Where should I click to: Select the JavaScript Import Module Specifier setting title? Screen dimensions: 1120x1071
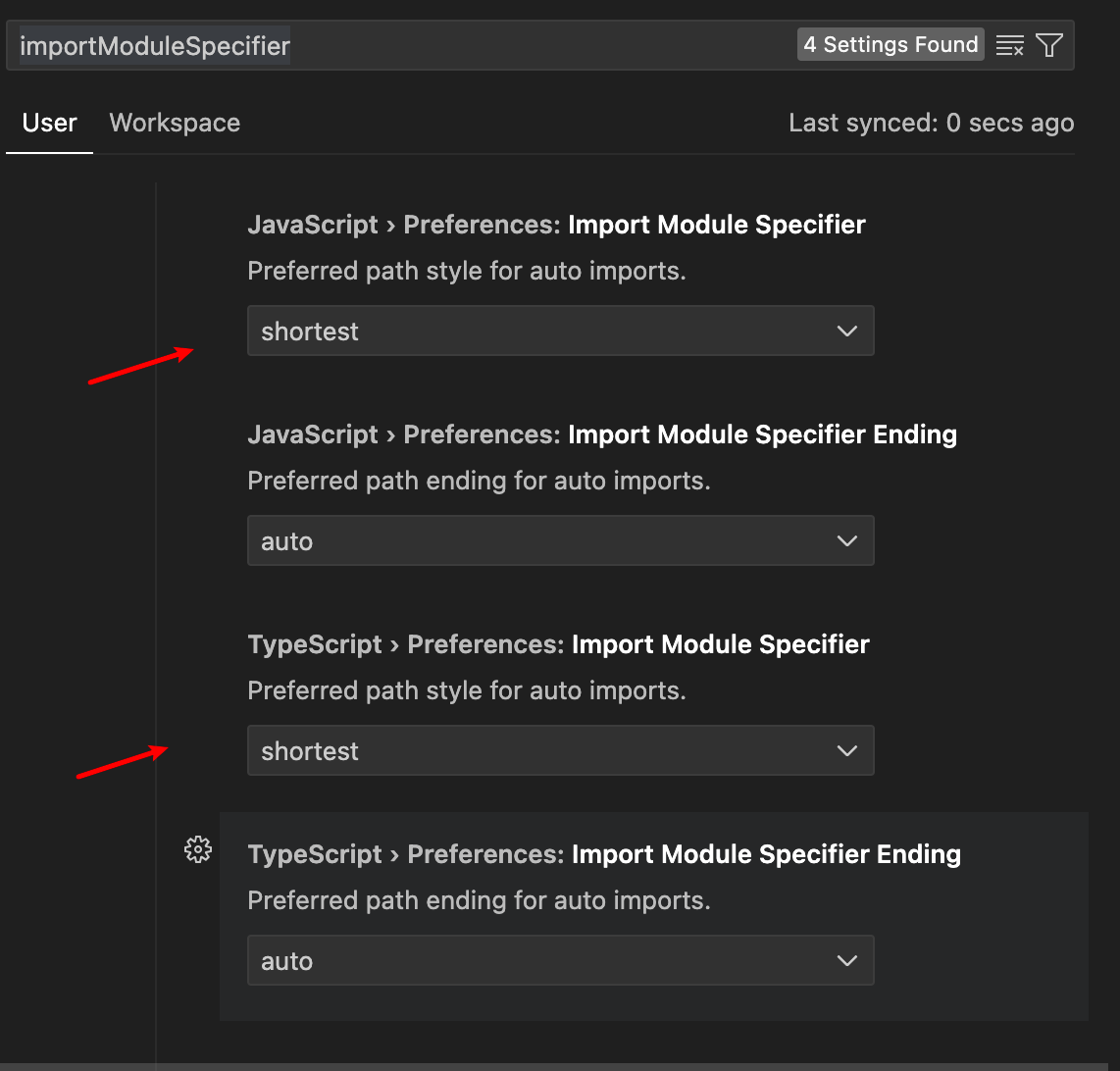556,225
